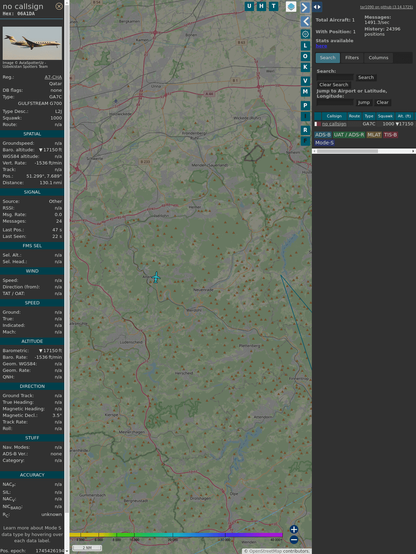Image resolution: width=416 pixels, height=554 pixels.
Task: Open the A7-CHA registration link
Action: (x=53, y=77)
